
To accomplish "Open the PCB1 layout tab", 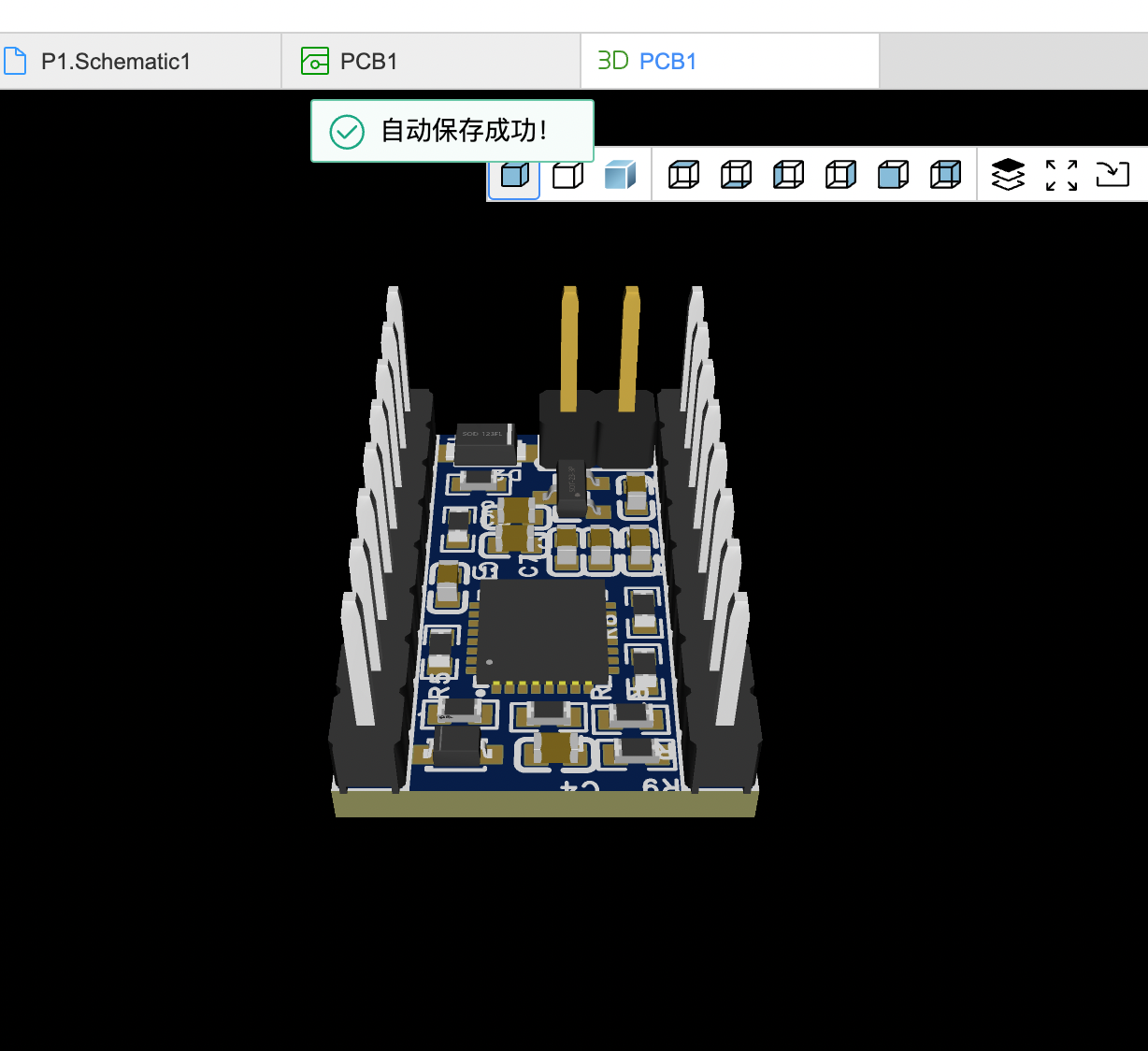I will pyautogui.click(x=368, y=62).
